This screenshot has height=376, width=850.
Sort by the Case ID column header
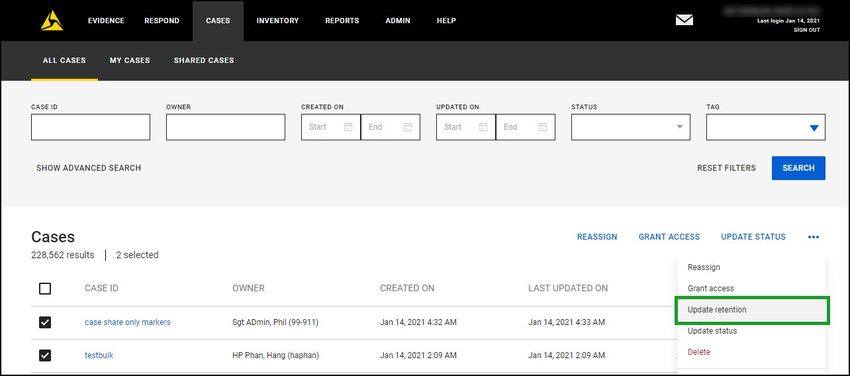click(101, 288)
